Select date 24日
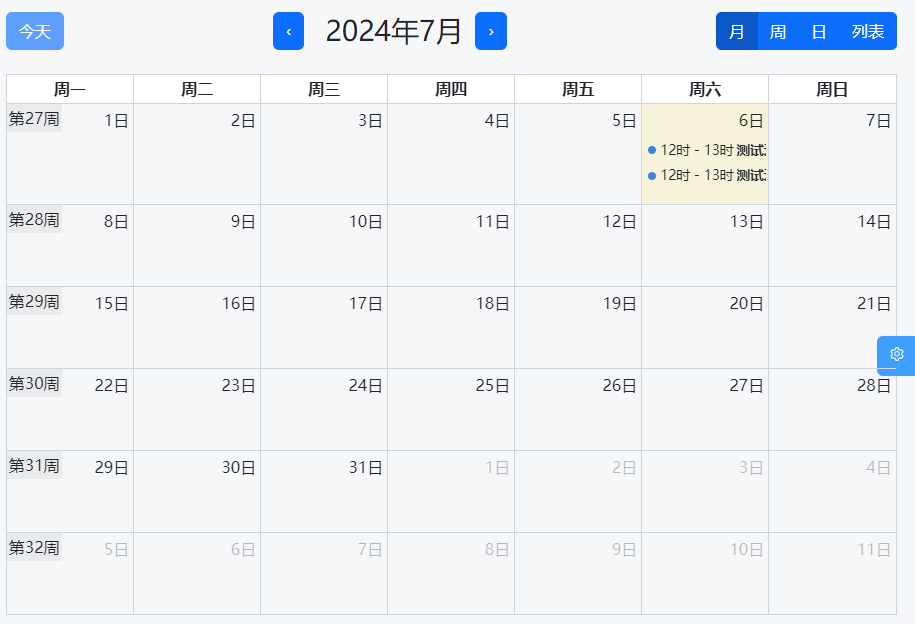The image size is (915, 624). pyautogui.click(x=365, y=386)
